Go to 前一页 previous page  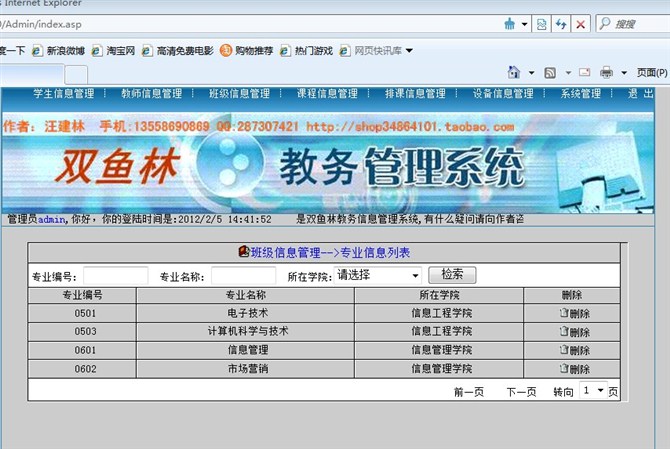[x=469, y=392]
